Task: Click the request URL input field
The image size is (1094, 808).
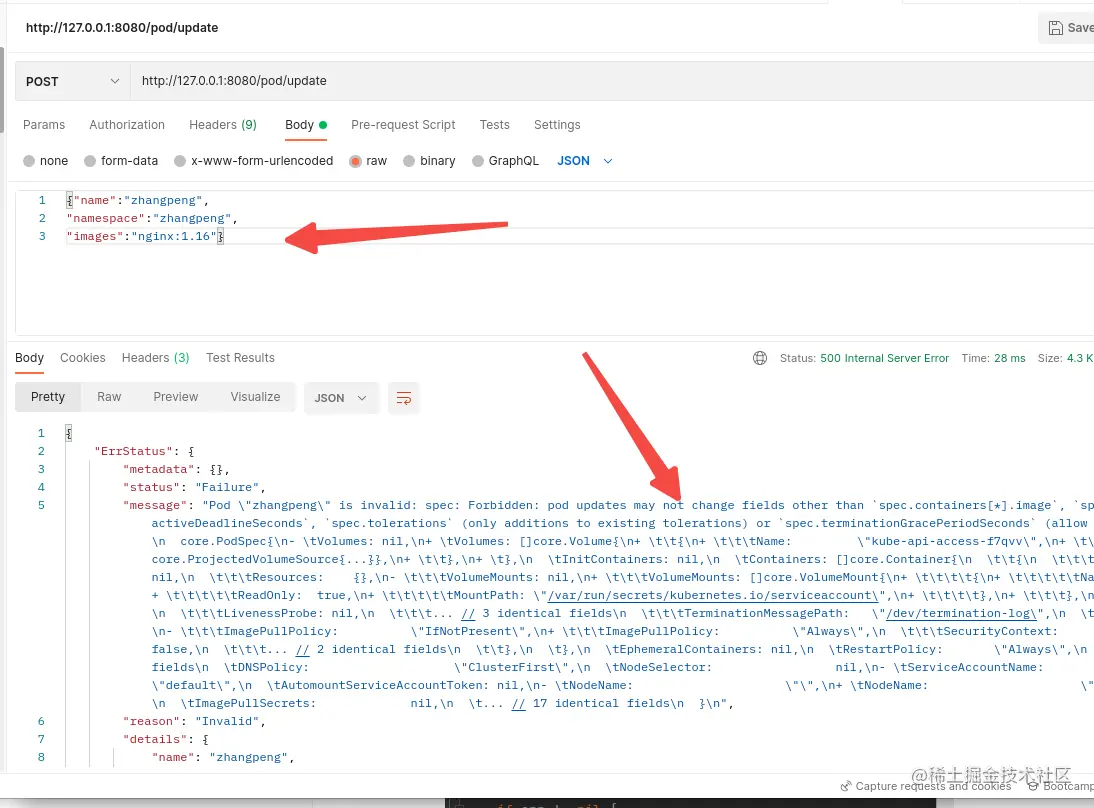Action: (x=612, y=81)
